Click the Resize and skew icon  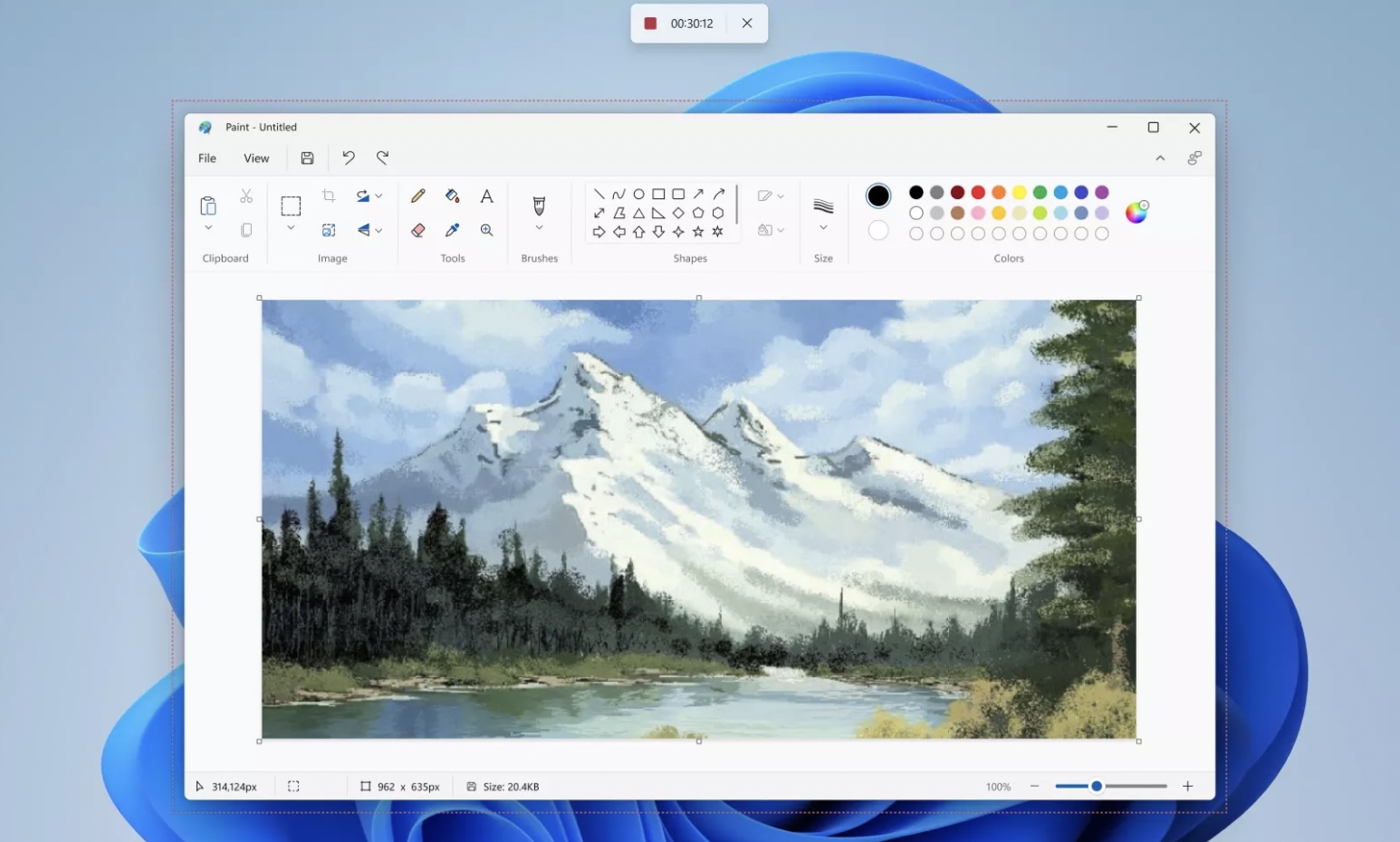329,230
